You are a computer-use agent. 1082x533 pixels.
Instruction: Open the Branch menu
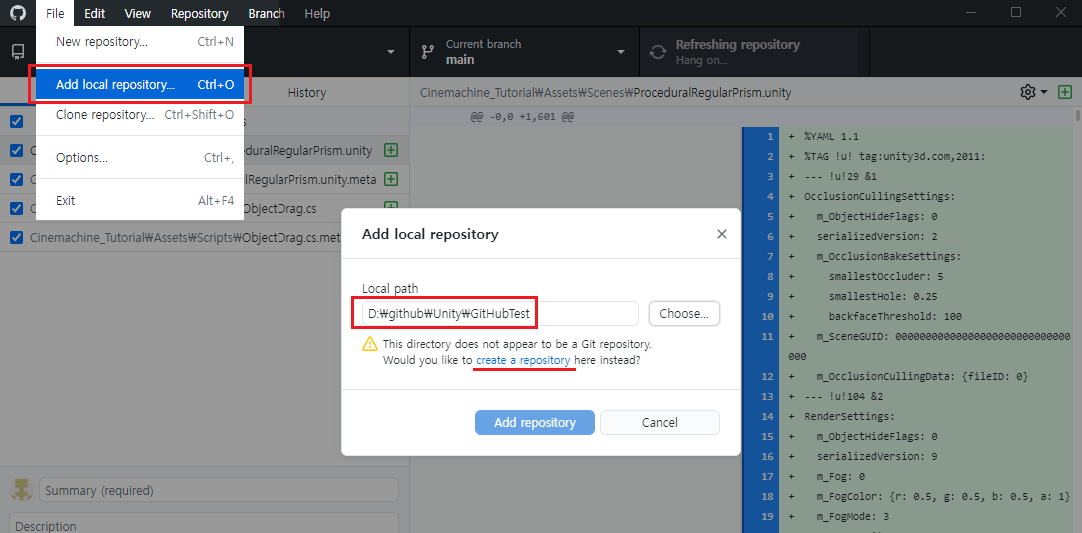(x=266, y=13)
